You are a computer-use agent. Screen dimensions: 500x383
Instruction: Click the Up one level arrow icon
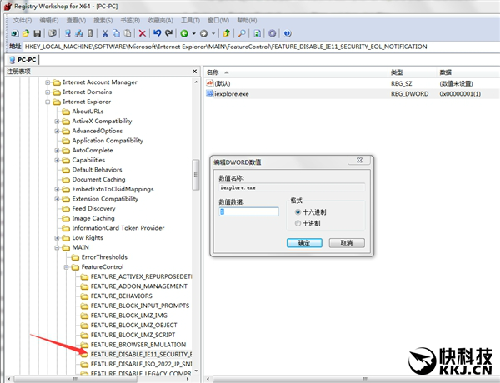pos(227,33)
